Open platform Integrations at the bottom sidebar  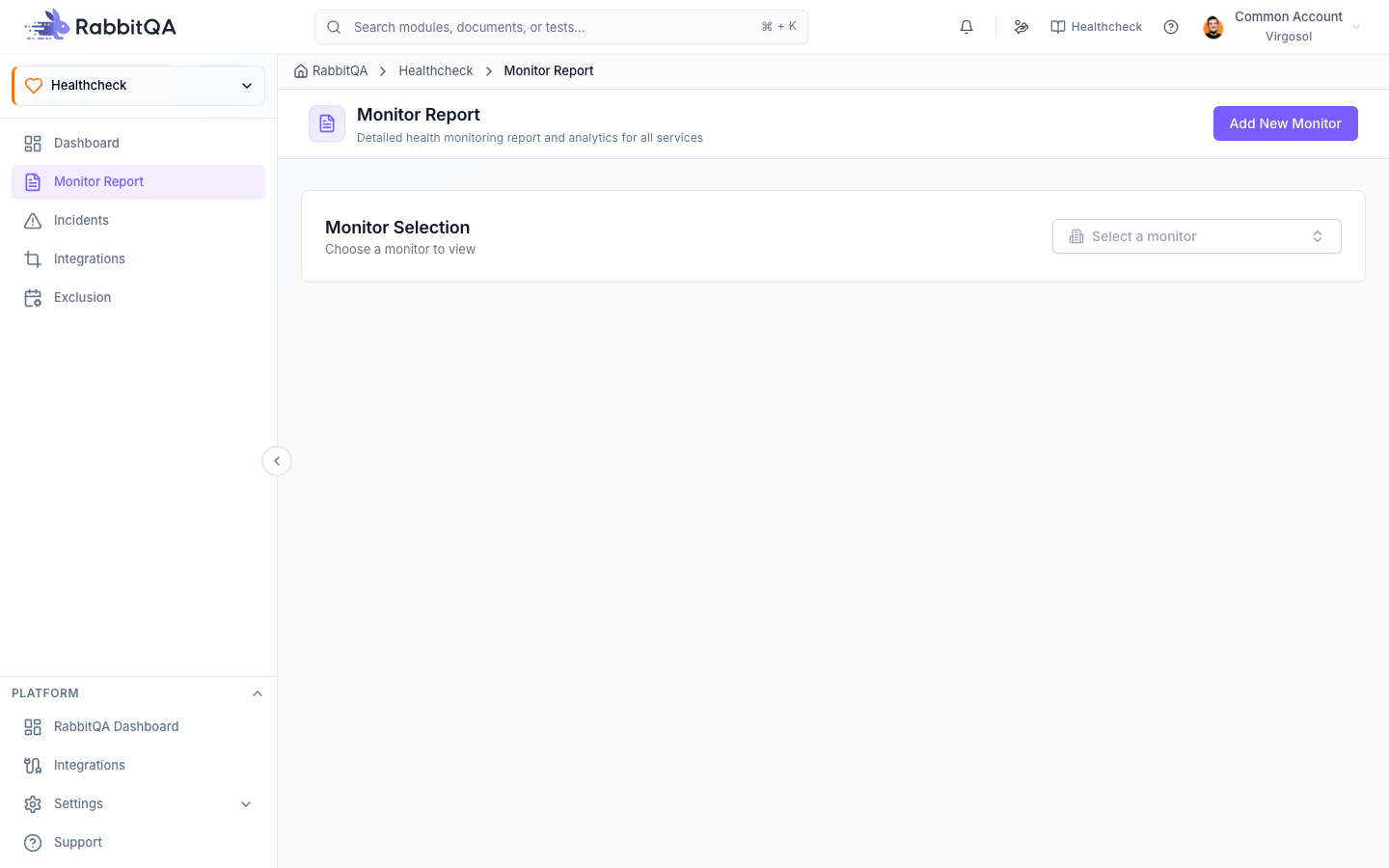click(138, 766)
